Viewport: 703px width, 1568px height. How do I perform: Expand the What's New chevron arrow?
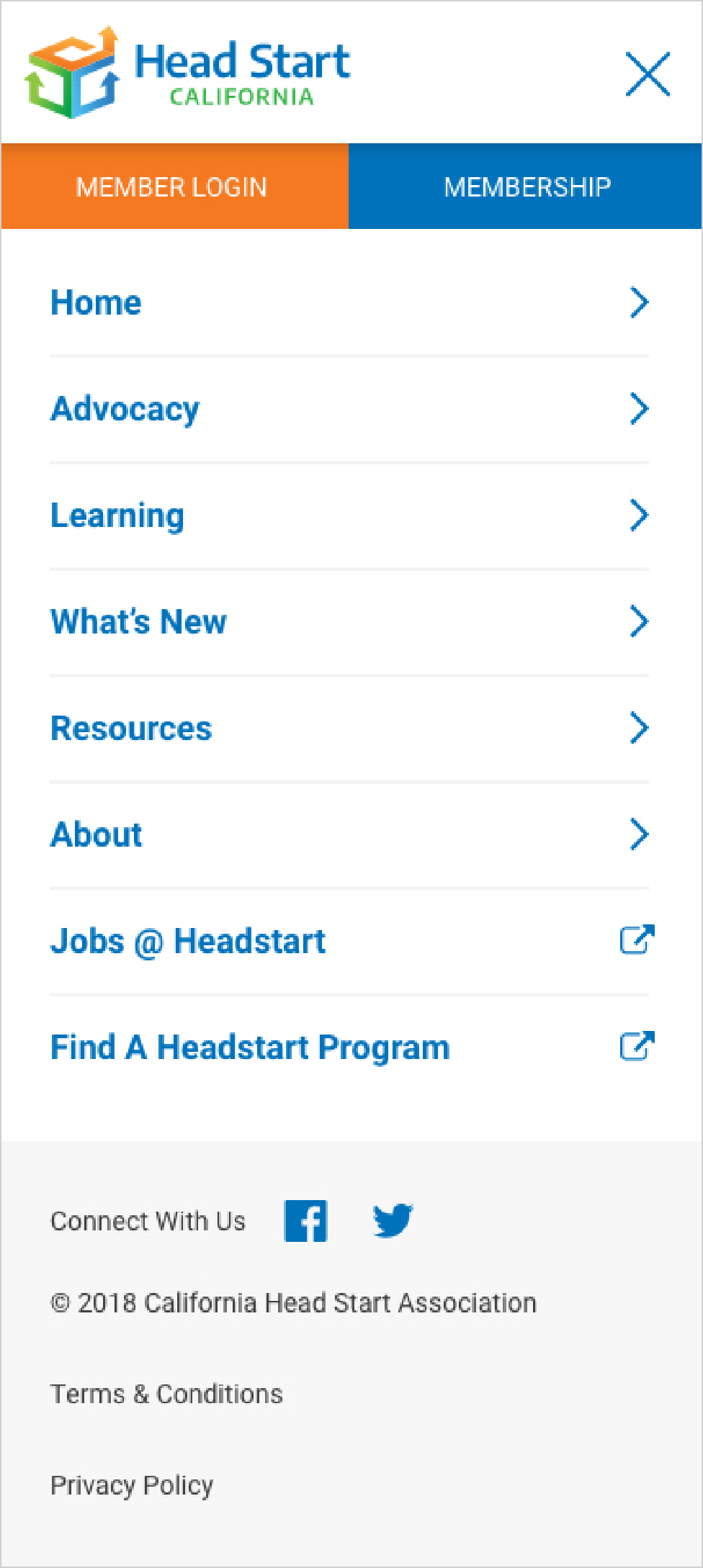640,622
